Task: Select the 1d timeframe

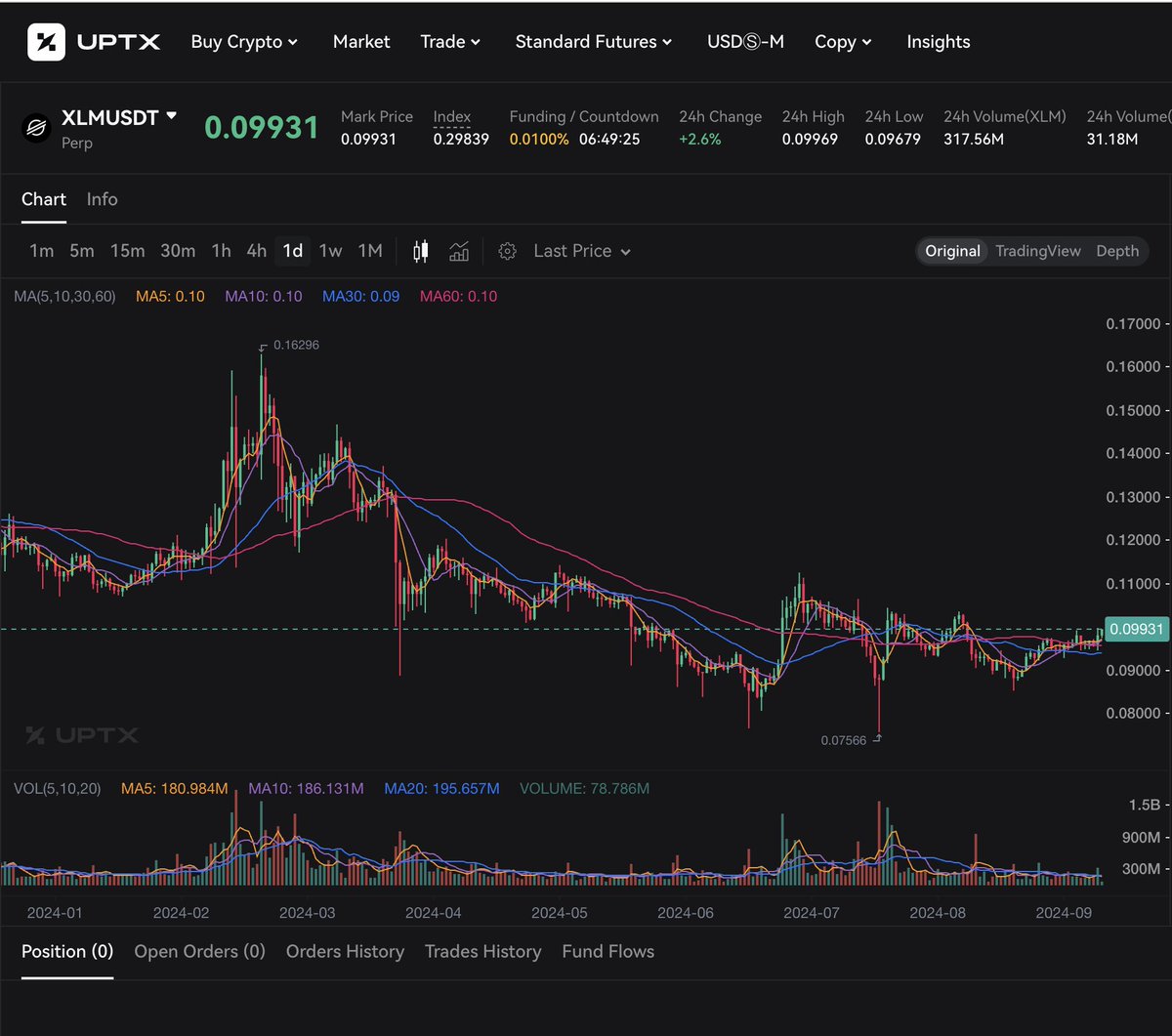Action: (292, 251)
